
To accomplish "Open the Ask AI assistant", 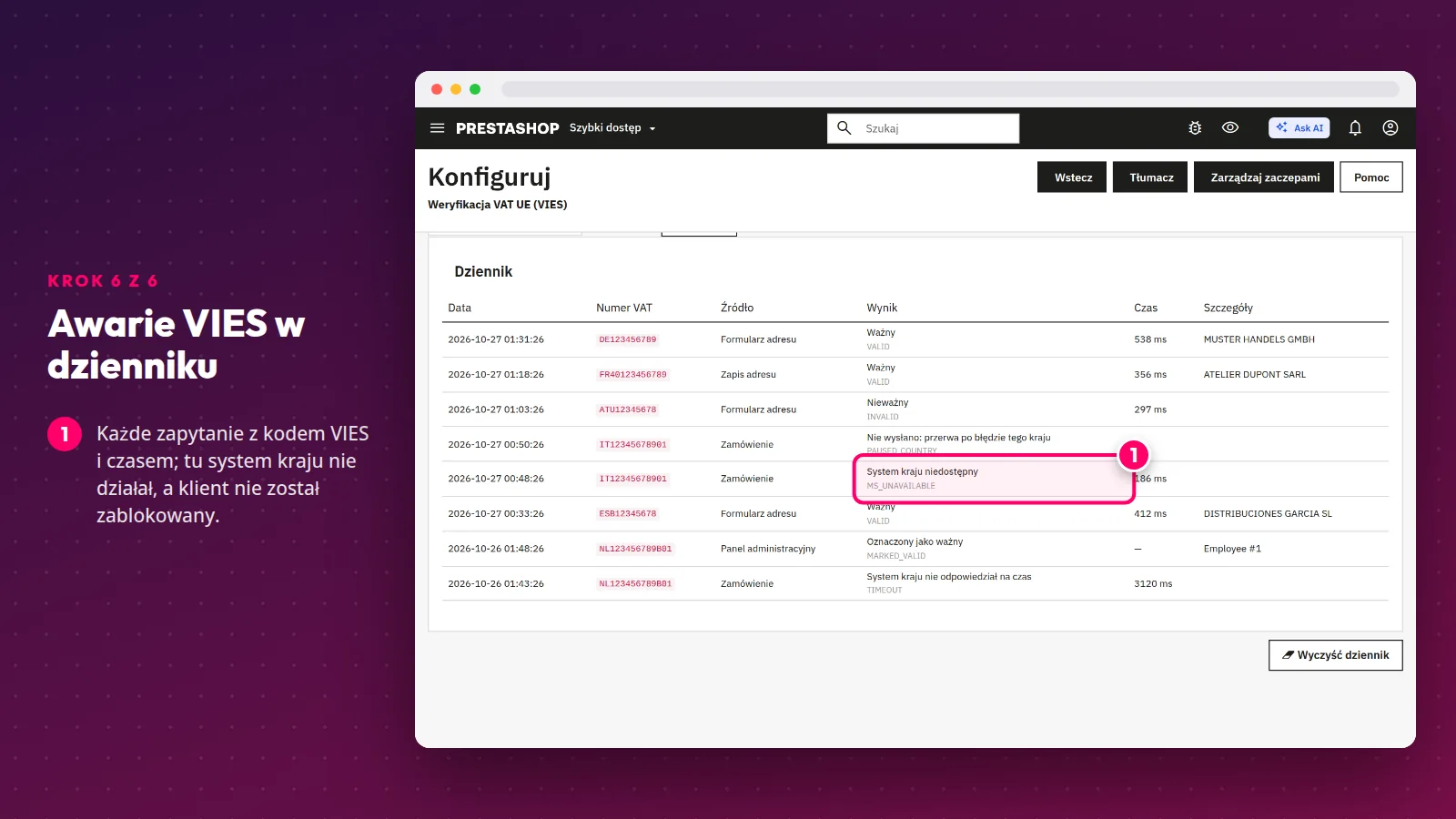I will [1299, 128].
